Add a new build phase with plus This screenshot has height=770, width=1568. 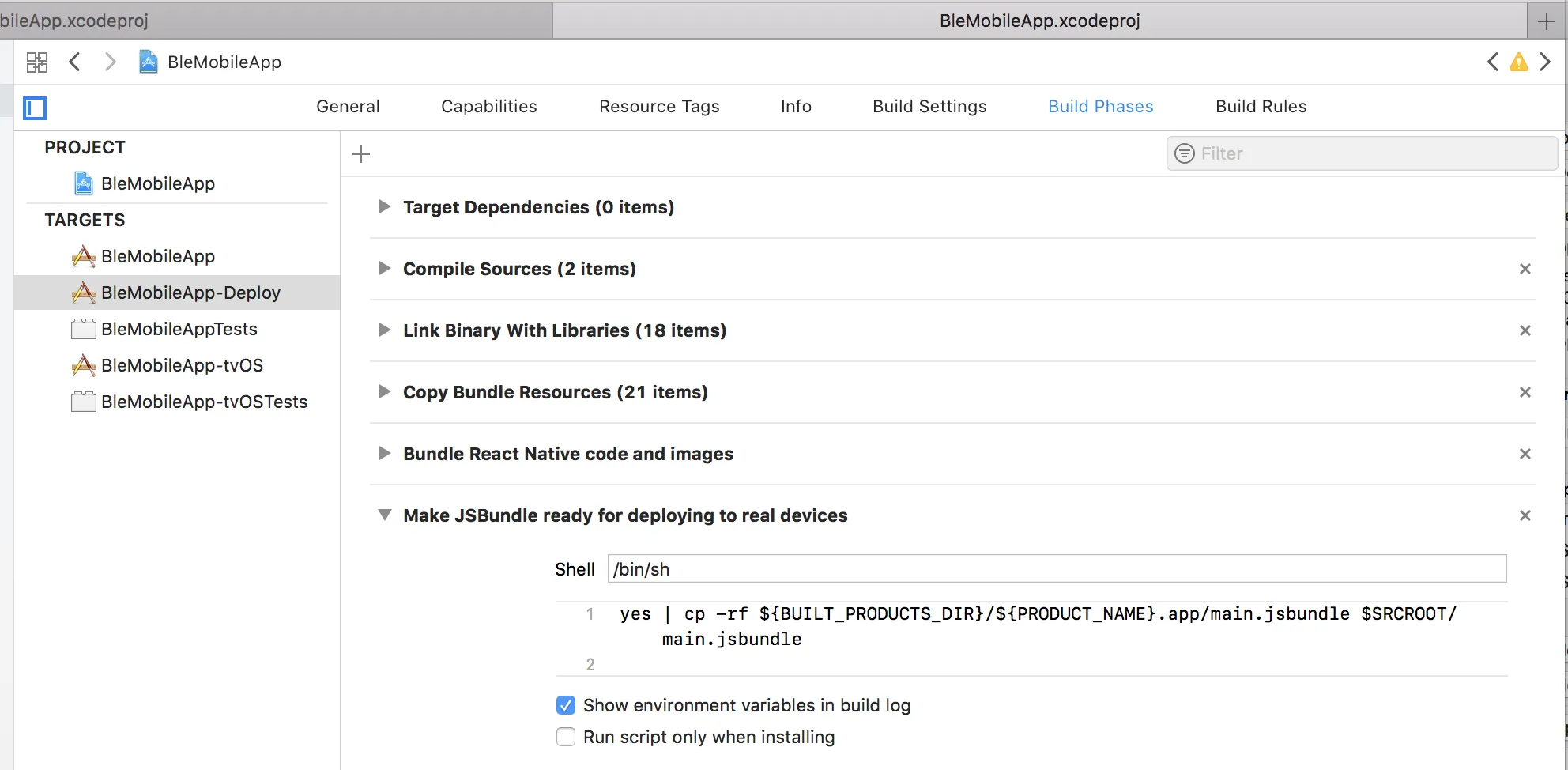(x=361, y=154)
